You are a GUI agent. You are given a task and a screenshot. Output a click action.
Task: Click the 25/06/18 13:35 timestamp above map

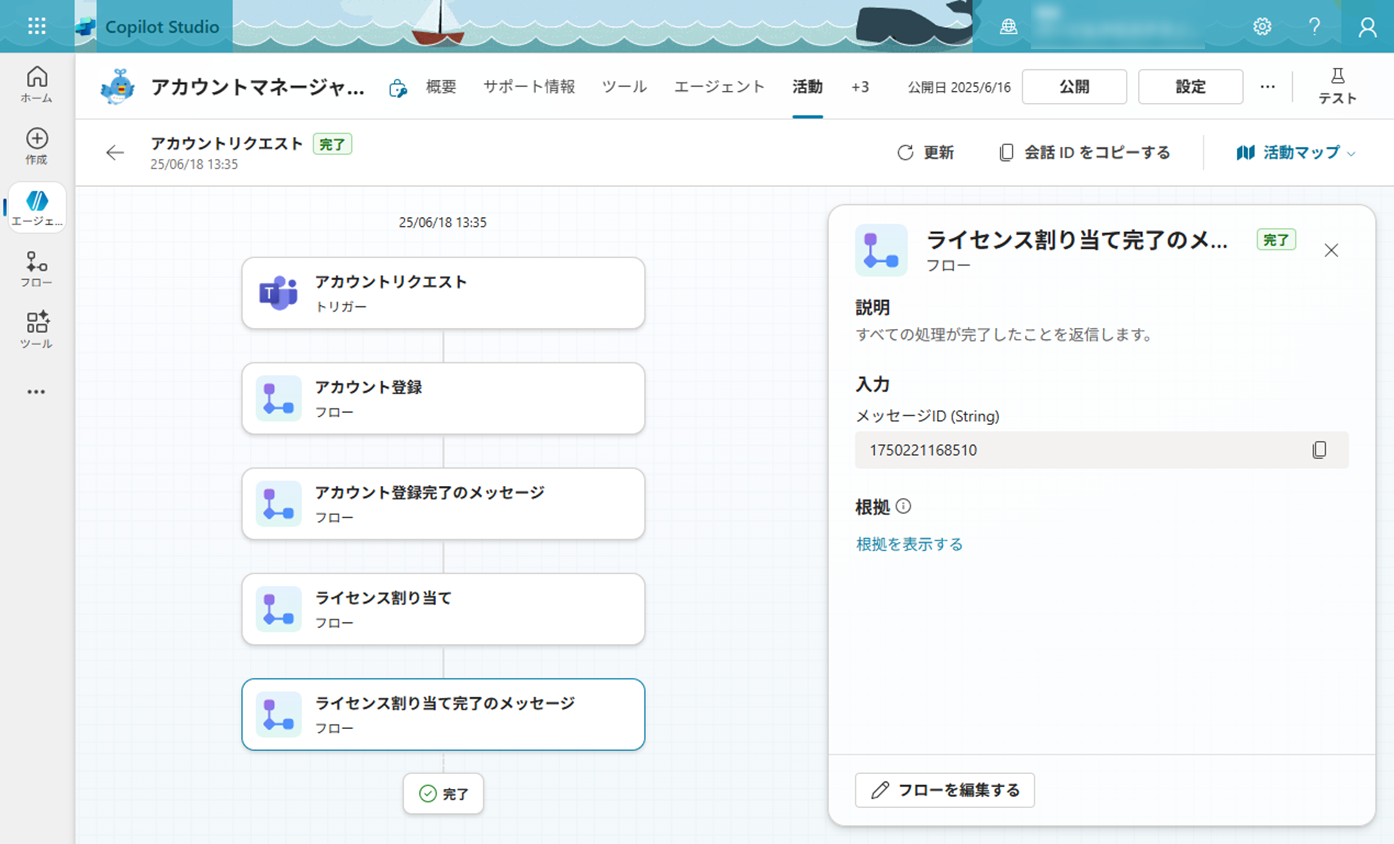(442, 222)
